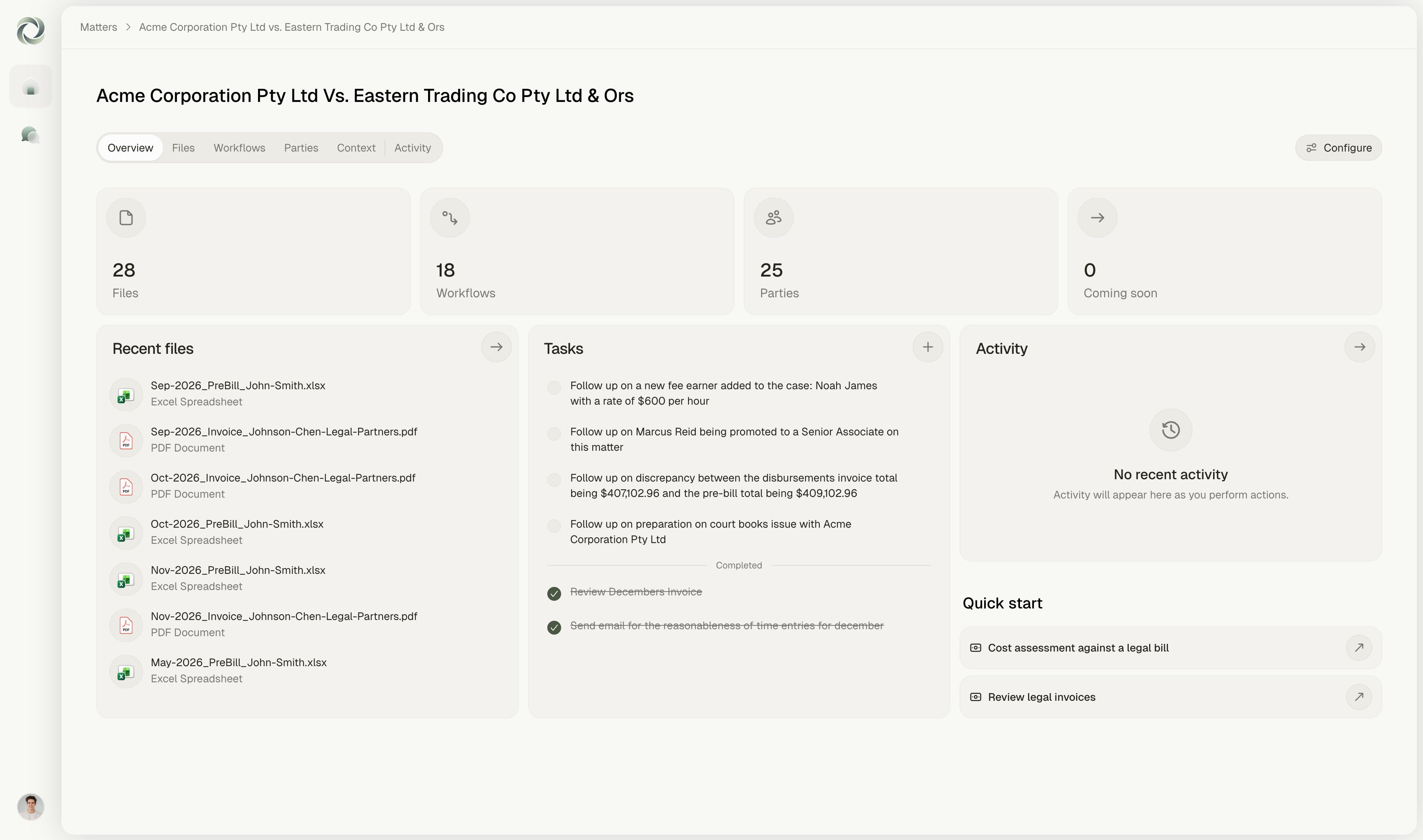Image resolution: width=1423 pixels, height=840 pixels.
Task: Tick the court books follow-up task
Action: (553, 526)
